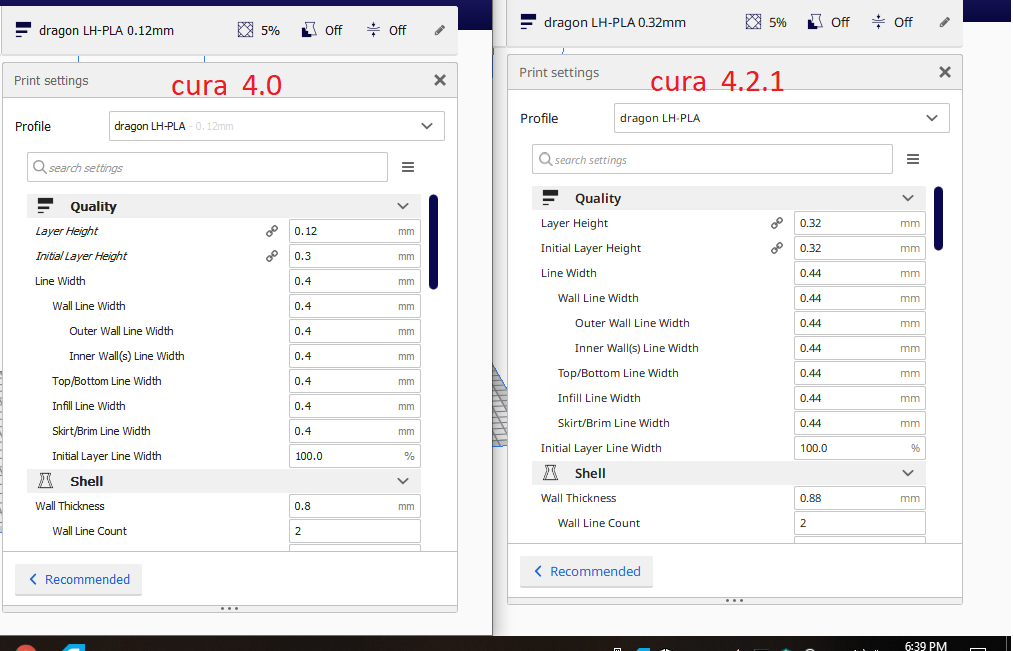The width and height of the screenshot is (1013, 651).
Task: Click the link icon beside Layer Height in Cura 4.2.1
Action: pyautogui.click(x=777, y=223)
